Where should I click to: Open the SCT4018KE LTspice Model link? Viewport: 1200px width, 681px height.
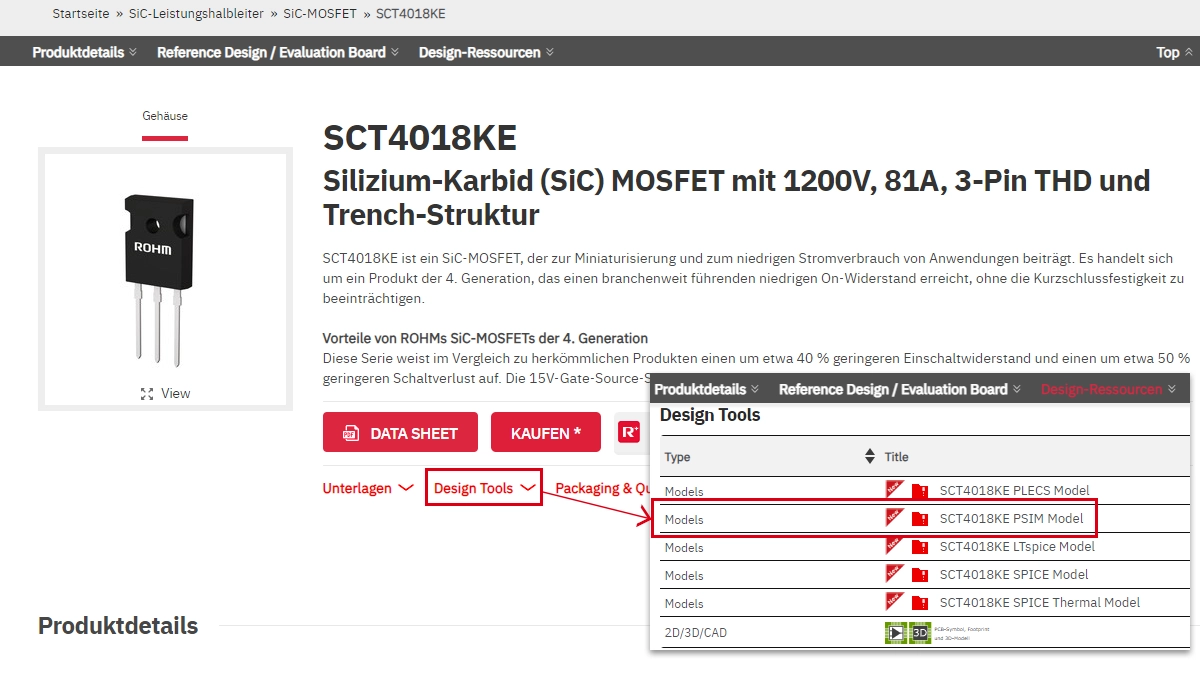(x=1018, y=547)
